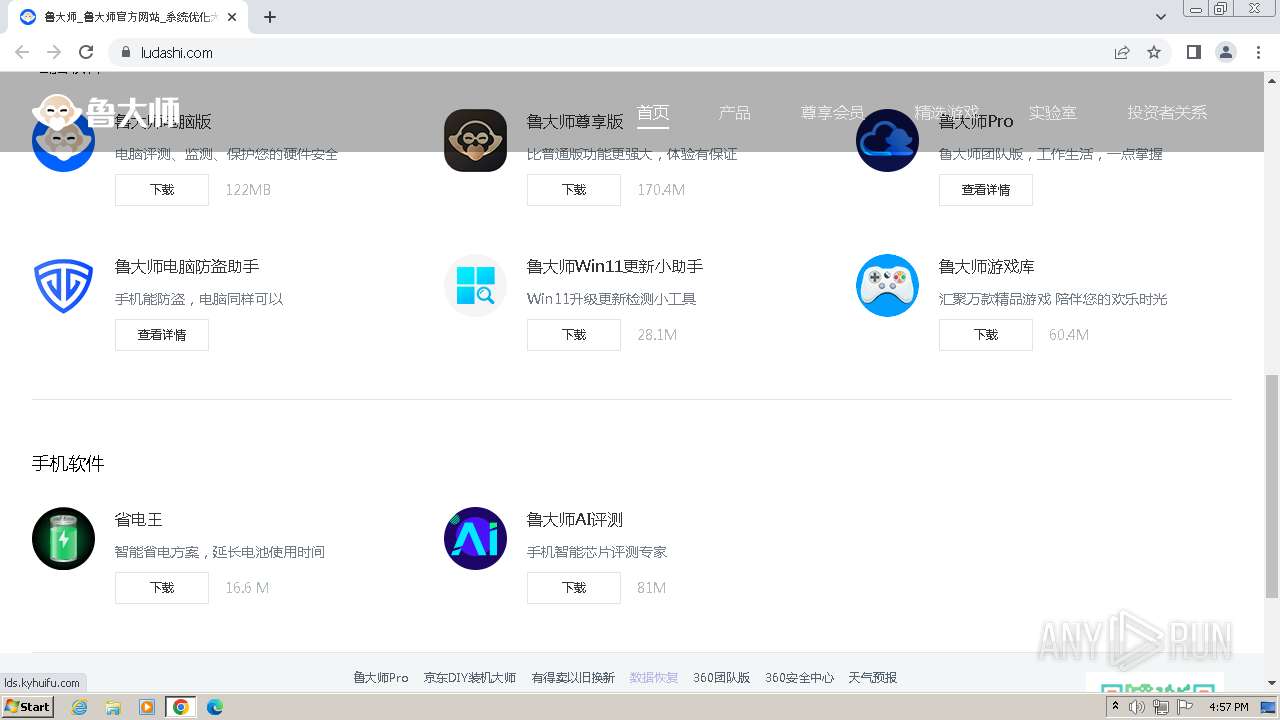1280x720 pixels.
Task: Click the 鲁大师尊享版 monkey icon
Action: point(475,141)
